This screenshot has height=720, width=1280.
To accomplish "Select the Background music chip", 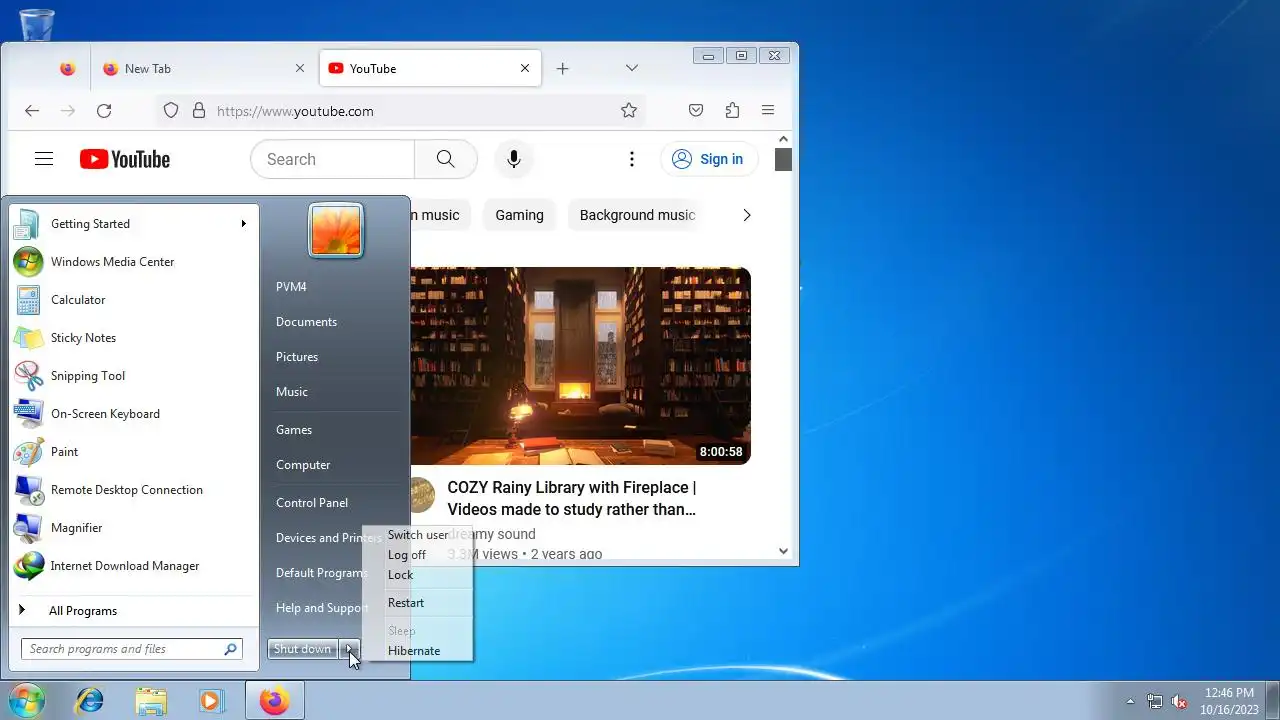I will pyautogui.click(x=637, y=215).
